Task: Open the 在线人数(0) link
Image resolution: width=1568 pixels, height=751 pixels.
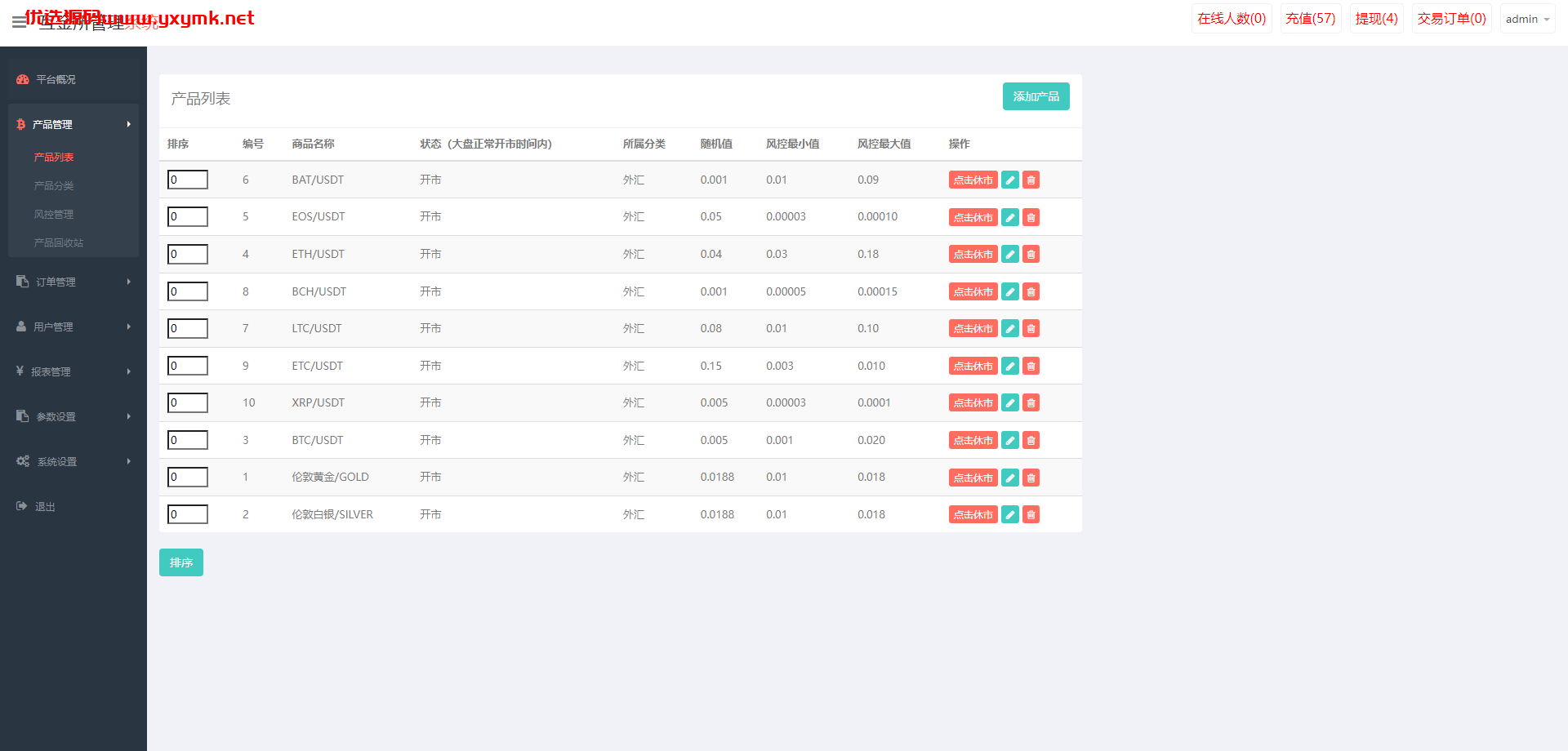Action: pyautogui.click(x=1232, y=19)
